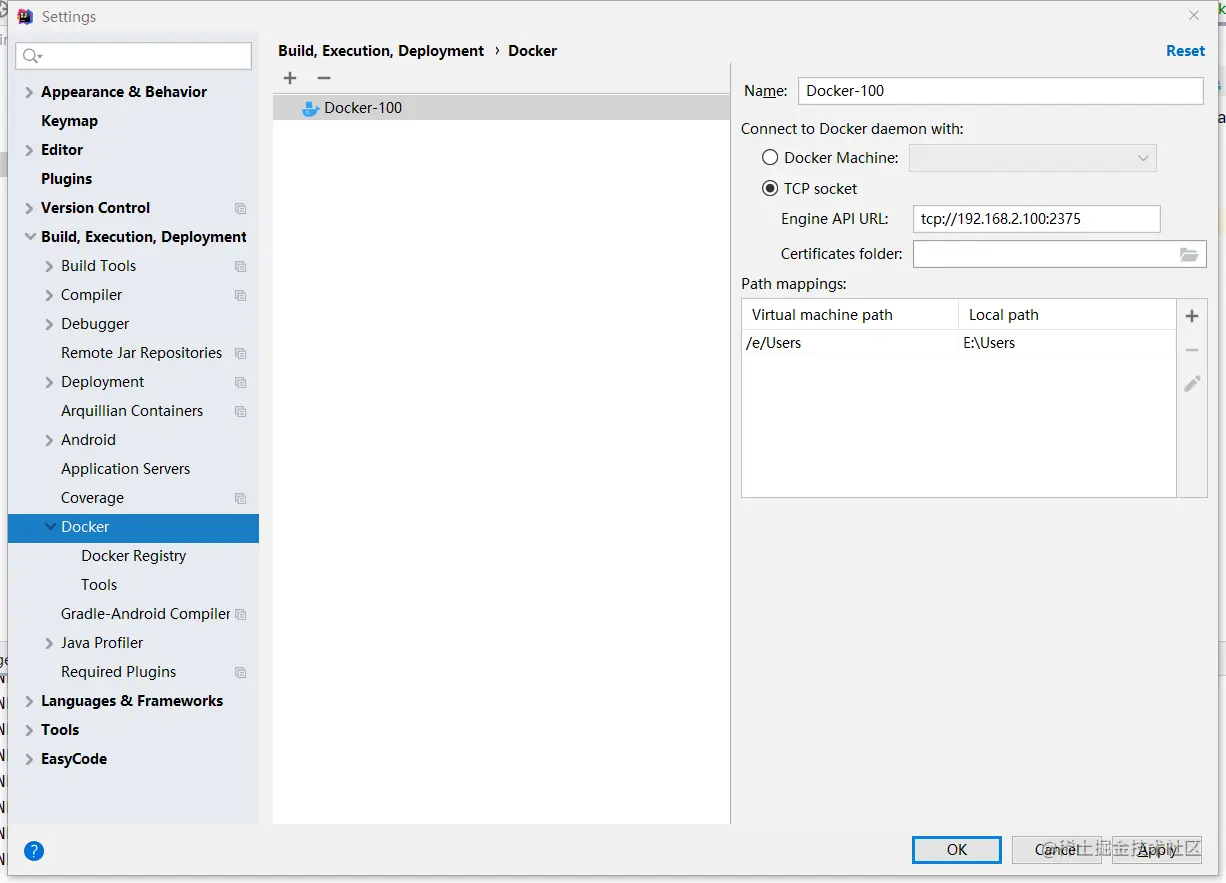1226x883 pixels.
Task: Collapse Build, Execution, Deployment section
Action: (29, 237)
